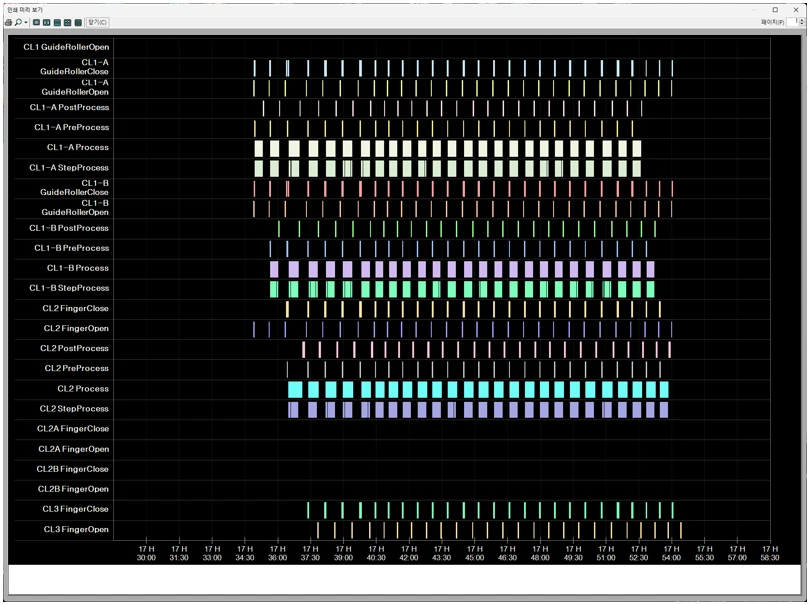This screenshot has height=605, width=810.
Task: Click the "CL1 GuideRollerOpen" row label
Action: 66,47
